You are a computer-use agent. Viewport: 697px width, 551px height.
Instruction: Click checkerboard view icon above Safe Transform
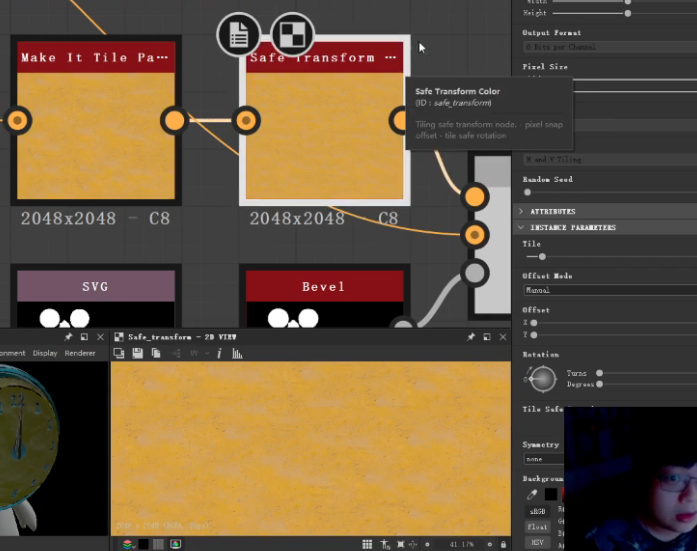click(292, 34)
